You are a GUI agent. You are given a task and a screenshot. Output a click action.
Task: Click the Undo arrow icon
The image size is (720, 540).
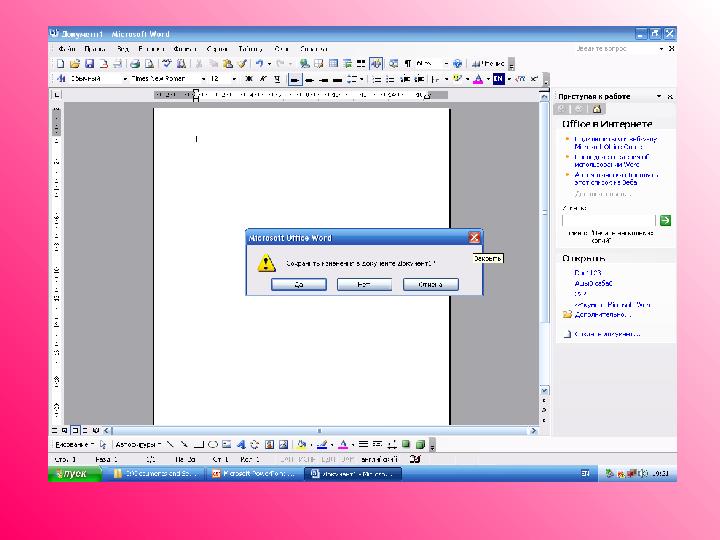(x=259, y=63)
